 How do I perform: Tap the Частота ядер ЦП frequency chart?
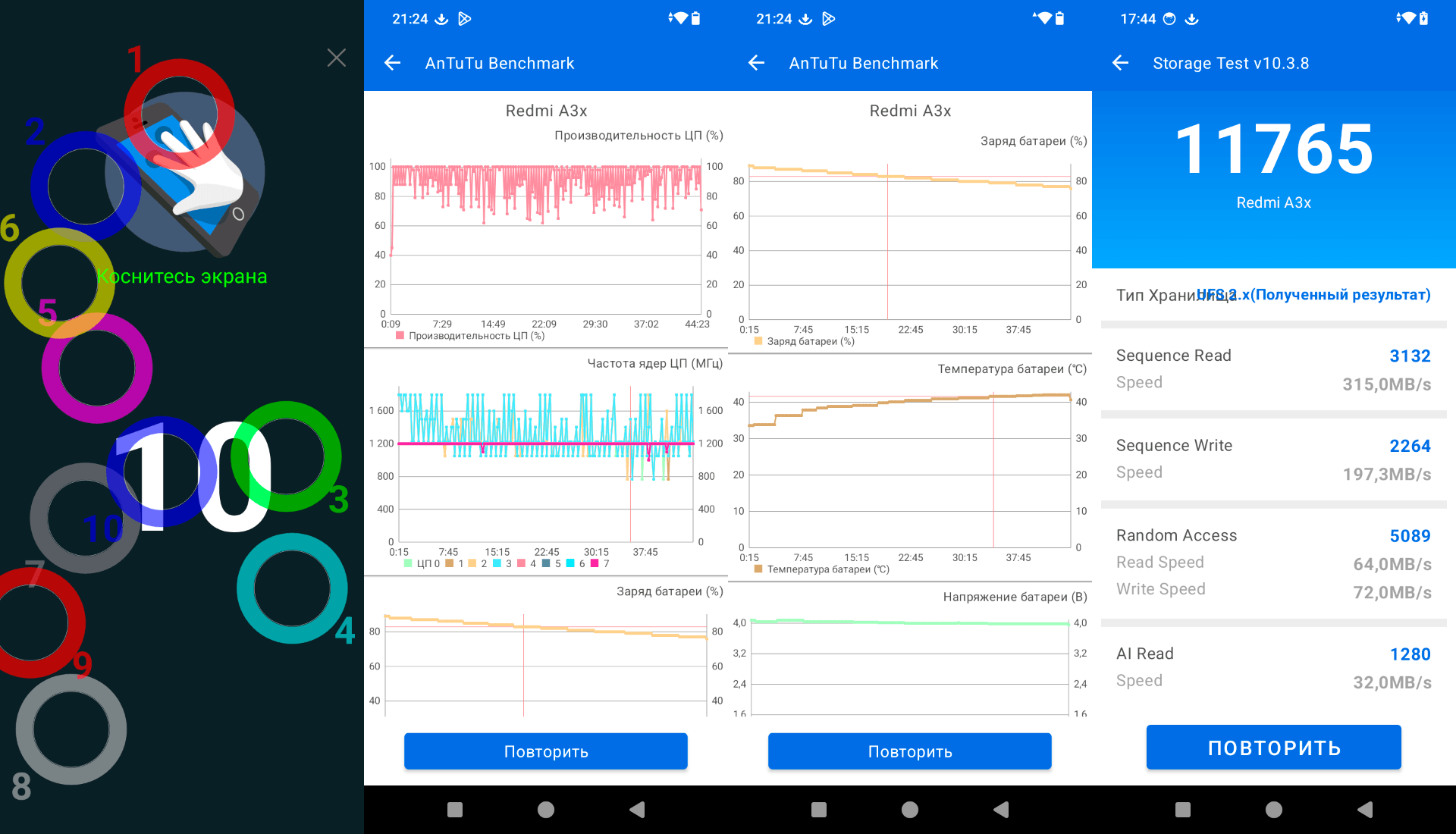(x=546, y=466)
